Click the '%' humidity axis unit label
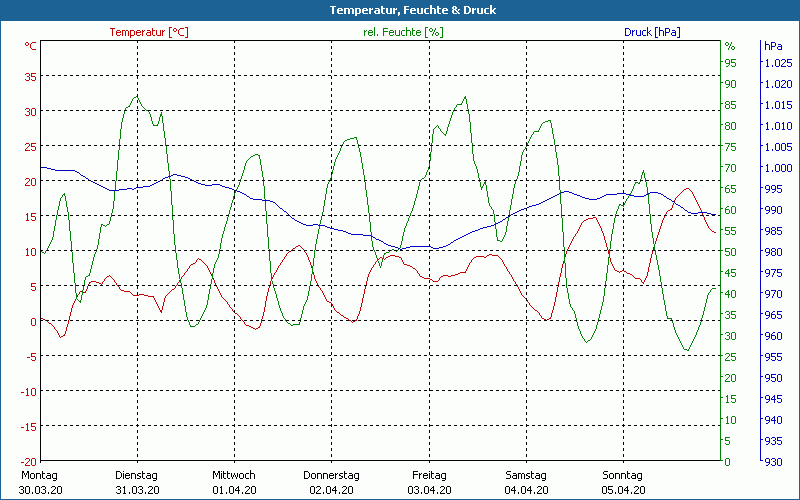Image resolution: width=800 pixels, height=500 pixels. [x=730, y=46]
